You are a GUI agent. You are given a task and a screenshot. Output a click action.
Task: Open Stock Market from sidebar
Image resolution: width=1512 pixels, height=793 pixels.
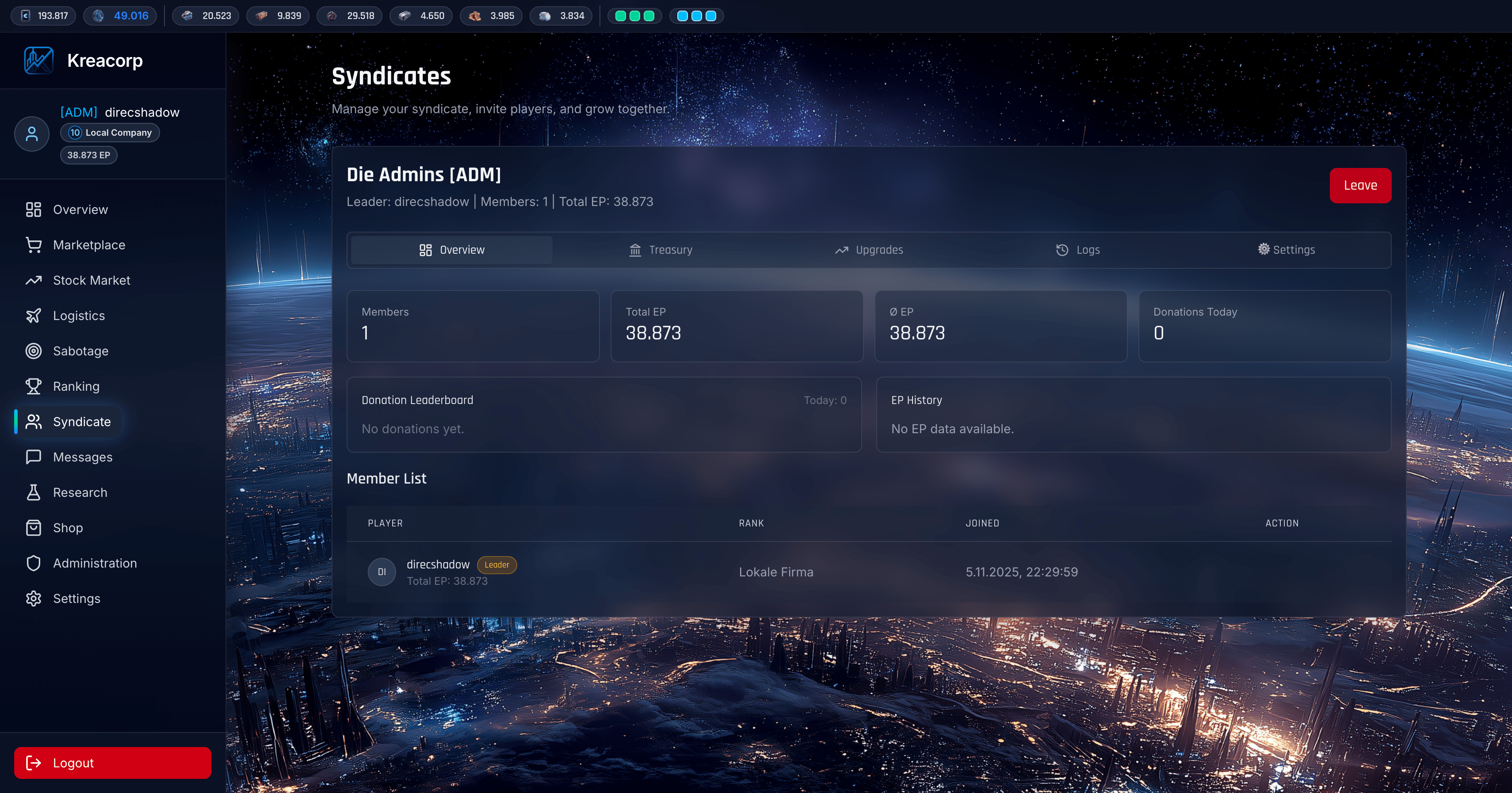[91, 281]
